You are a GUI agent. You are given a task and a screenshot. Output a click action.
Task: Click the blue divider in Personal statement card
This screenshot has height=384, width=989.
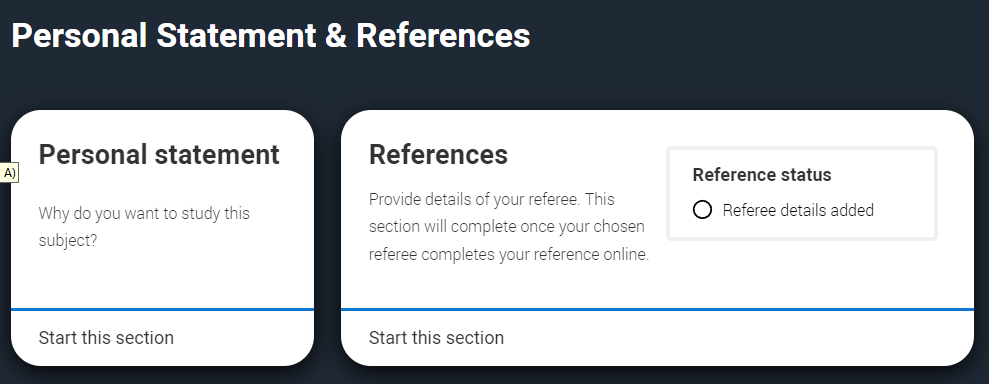tap(162, 310)
